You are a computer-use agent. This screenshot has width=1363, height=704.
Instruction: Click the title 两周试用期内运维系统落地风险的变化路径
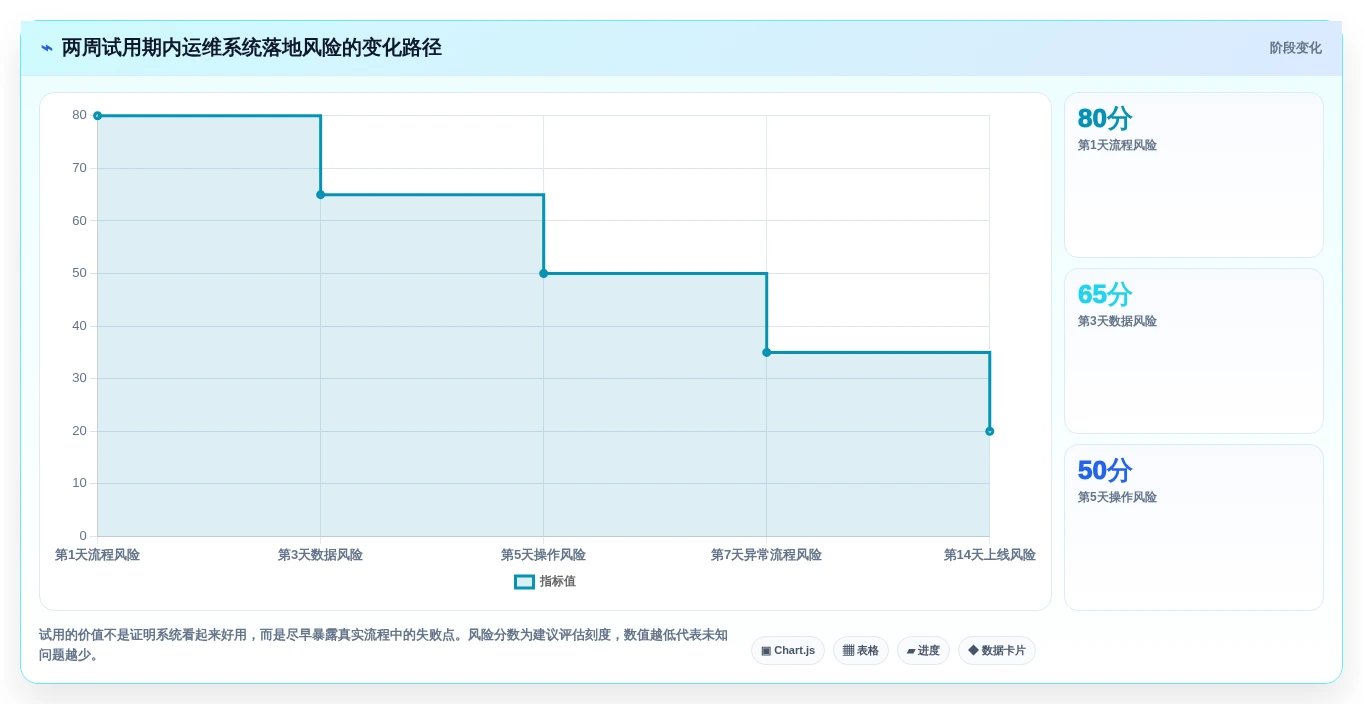251,48
